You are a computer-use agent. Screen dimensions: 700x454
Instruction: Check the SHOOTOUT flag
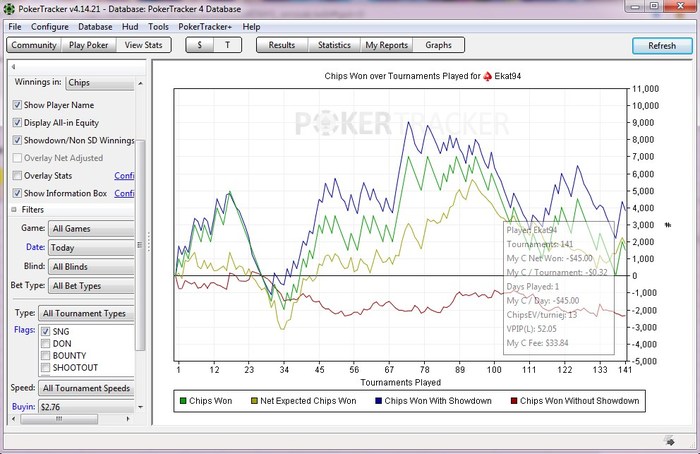(45, 367)
